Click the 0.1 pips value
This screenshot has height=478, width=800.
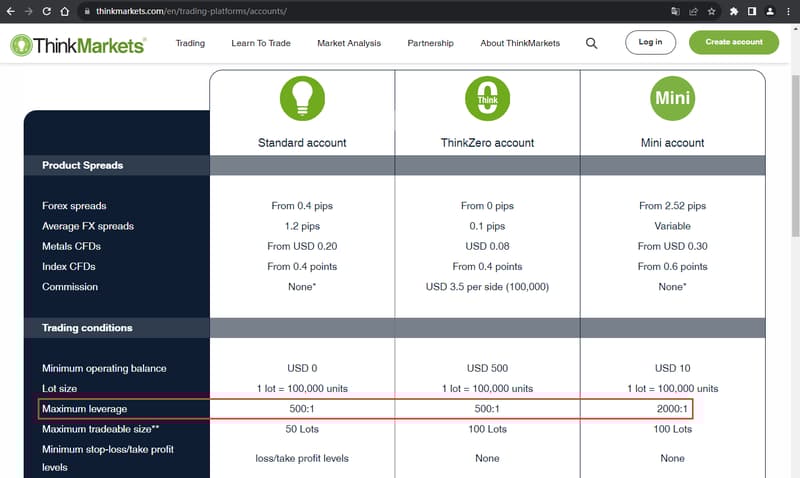tap(487, 226)
